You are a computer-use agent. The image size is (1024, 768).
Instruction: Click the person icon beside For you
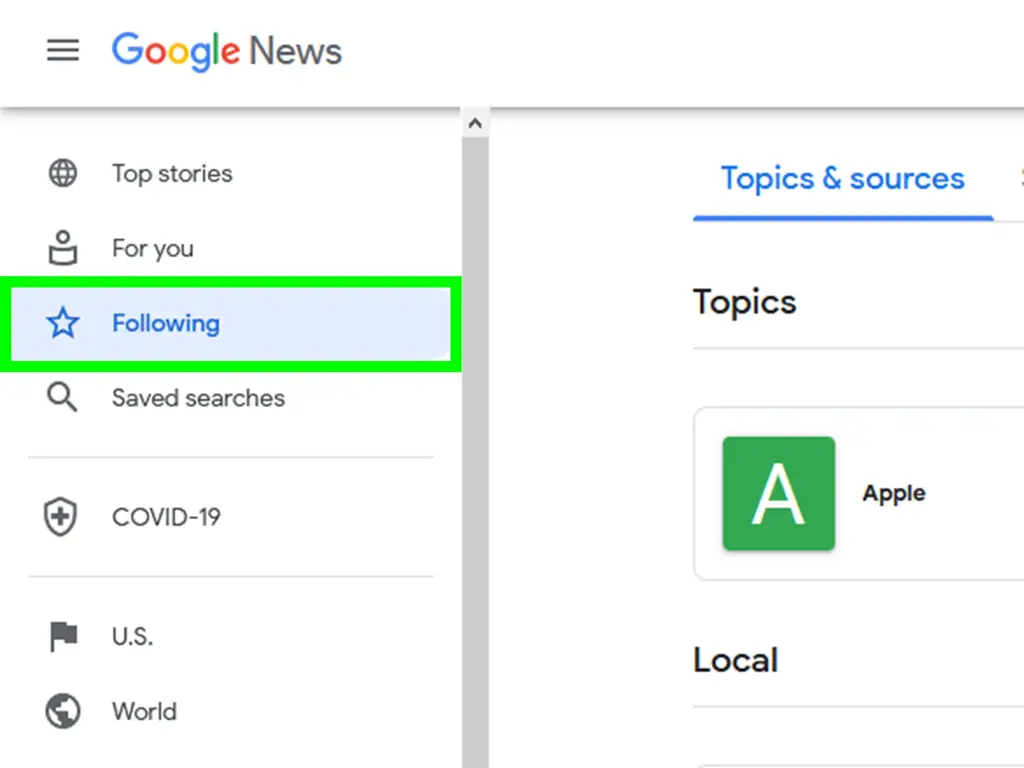coord(63,248)
